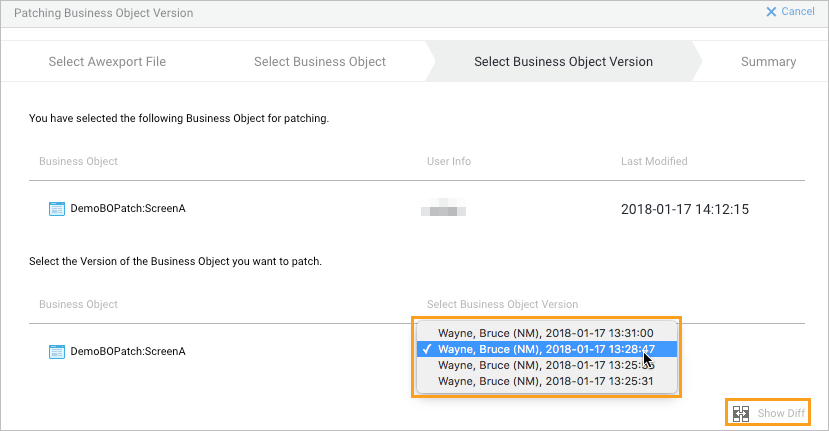Click screen icon in top DemoBOPatch:ScreenA row
The image size is (829, 431).
point(57,209)
